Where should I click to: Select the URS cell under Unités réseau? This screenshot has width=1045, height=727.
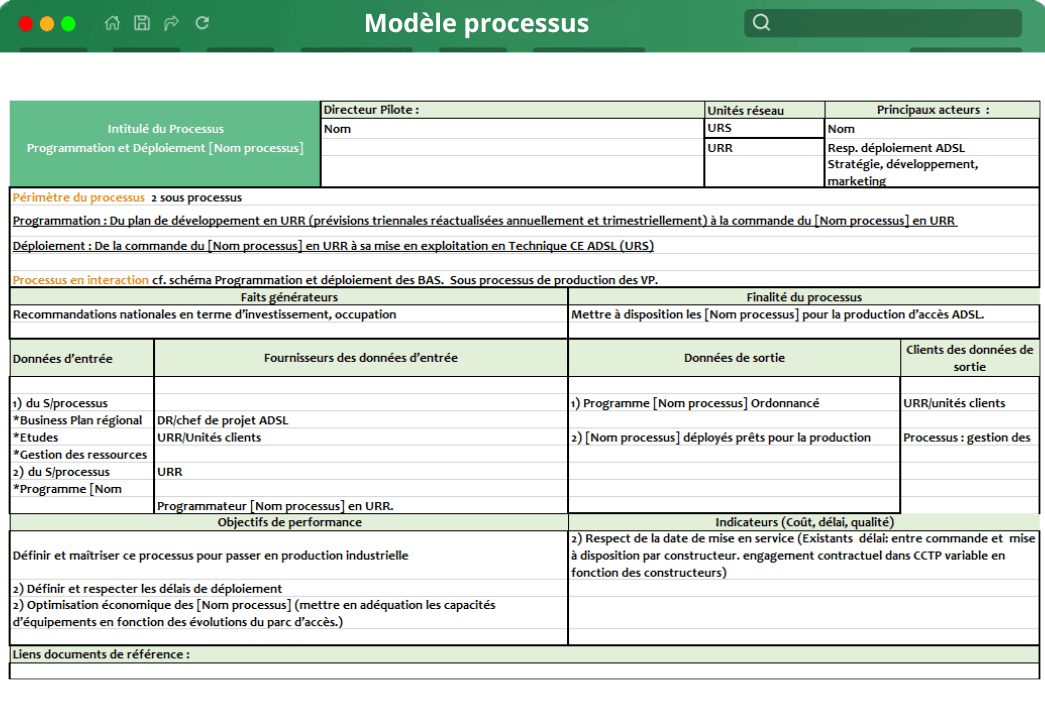[x=763, y=128]
